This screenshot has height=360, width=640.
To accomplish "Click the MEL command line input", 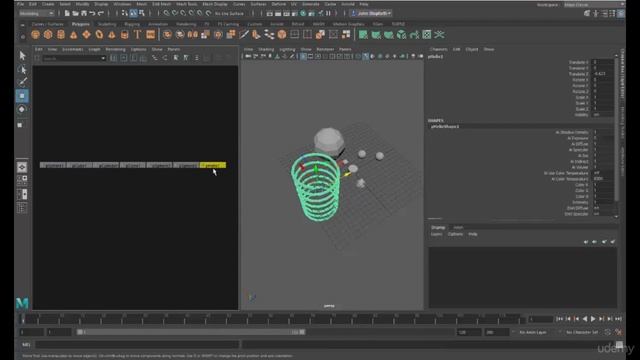I will pyautogui.click(x=137, y=345).
